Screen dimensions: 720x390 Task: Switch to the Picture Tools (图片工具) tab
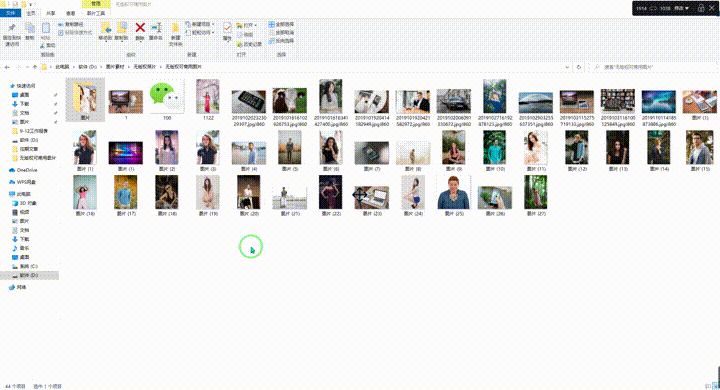(x=96, y=13)
